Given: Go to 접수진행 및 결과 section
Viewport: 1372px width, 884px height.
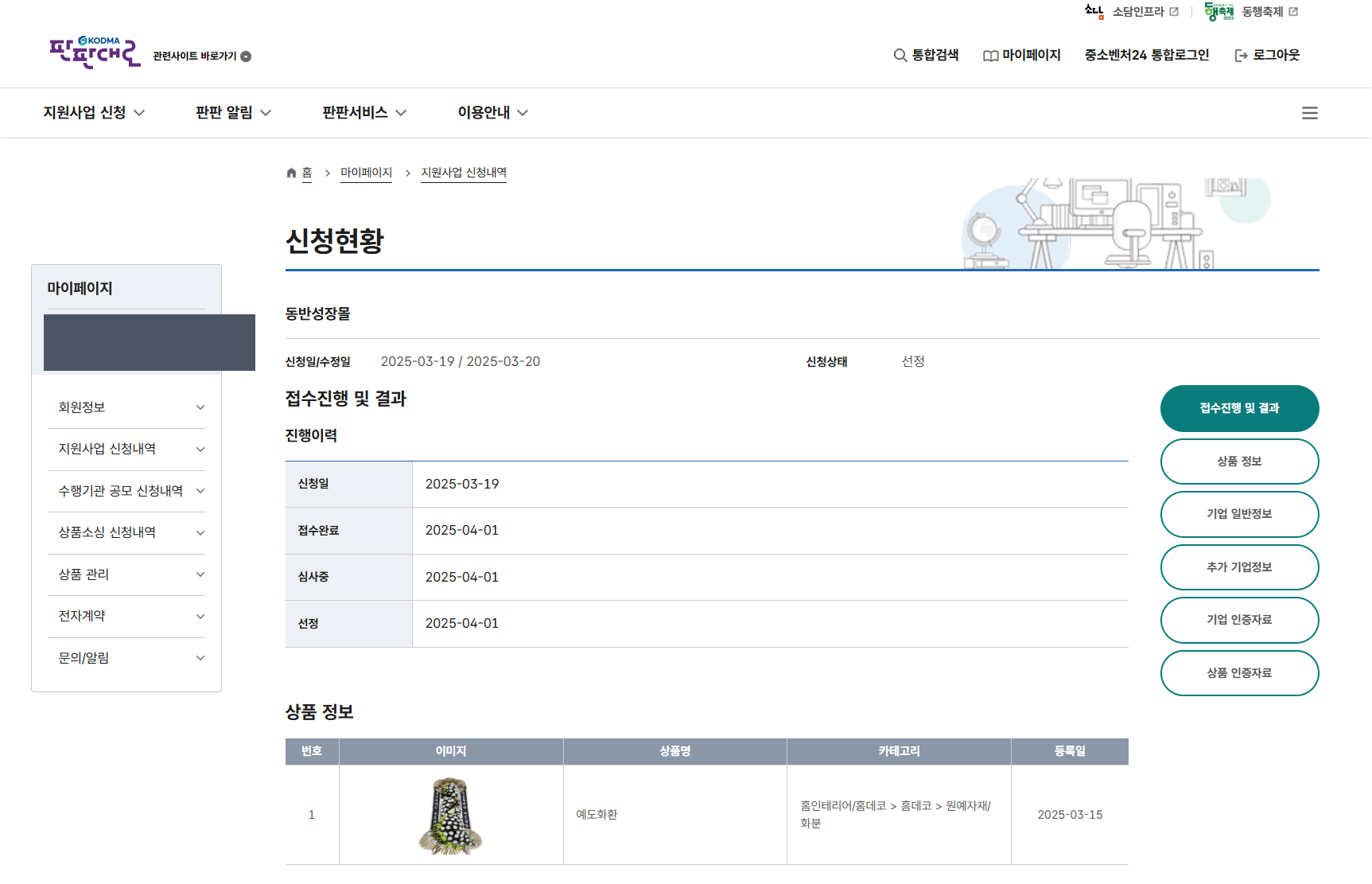Looking at the screenshot, I should pyautogui.click(x=1239, y=409).
